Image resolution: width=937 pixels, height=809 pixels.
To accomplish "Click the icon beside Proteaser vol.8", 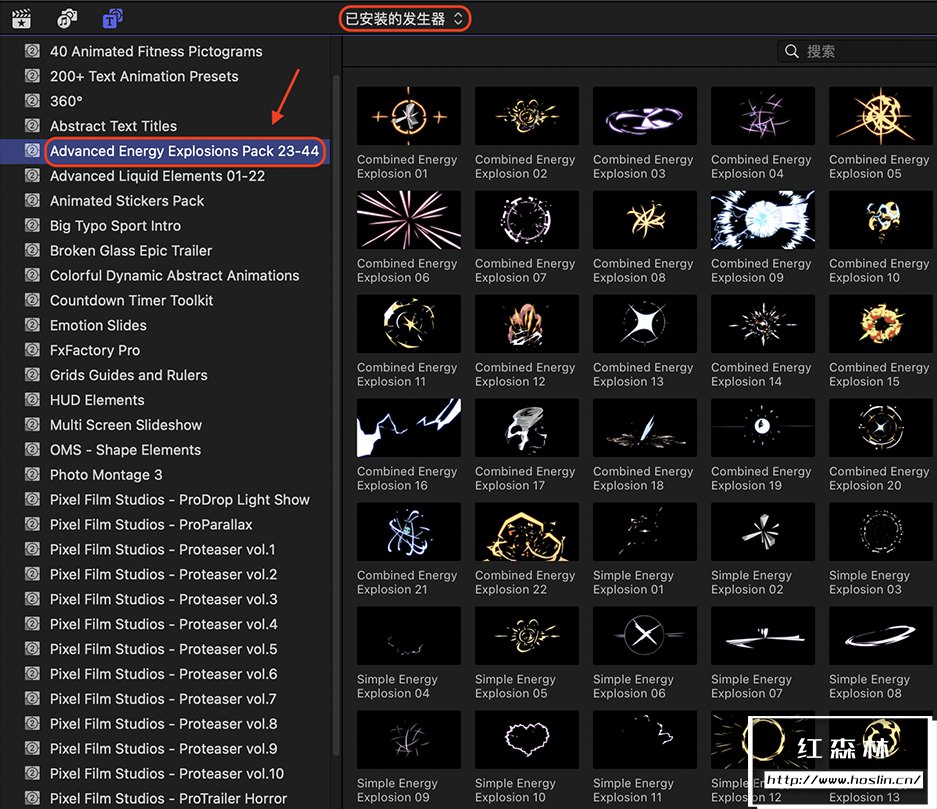I will (x=32, y=724).
